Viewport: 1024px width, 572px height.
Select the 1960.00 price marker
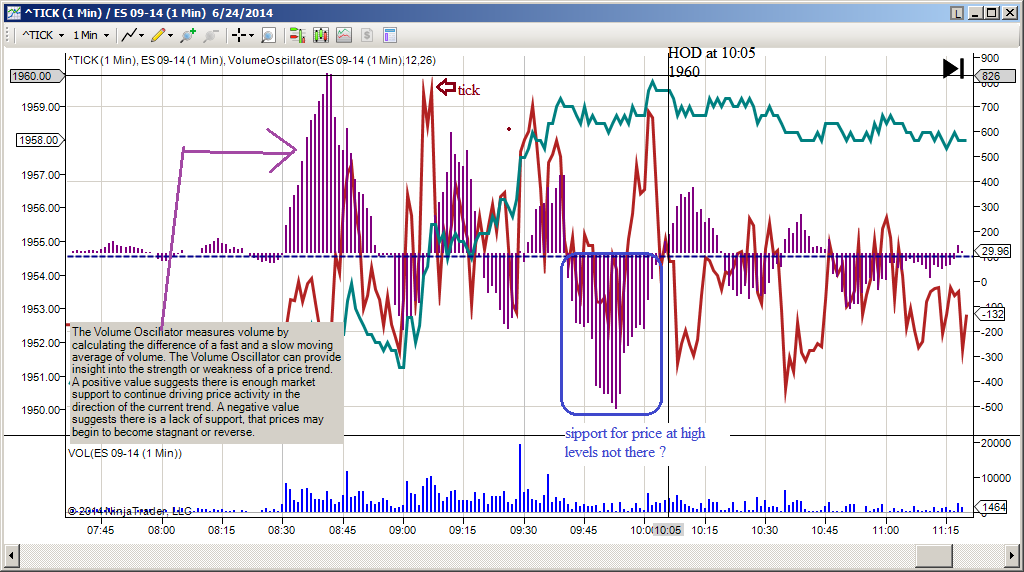[37, 76]
